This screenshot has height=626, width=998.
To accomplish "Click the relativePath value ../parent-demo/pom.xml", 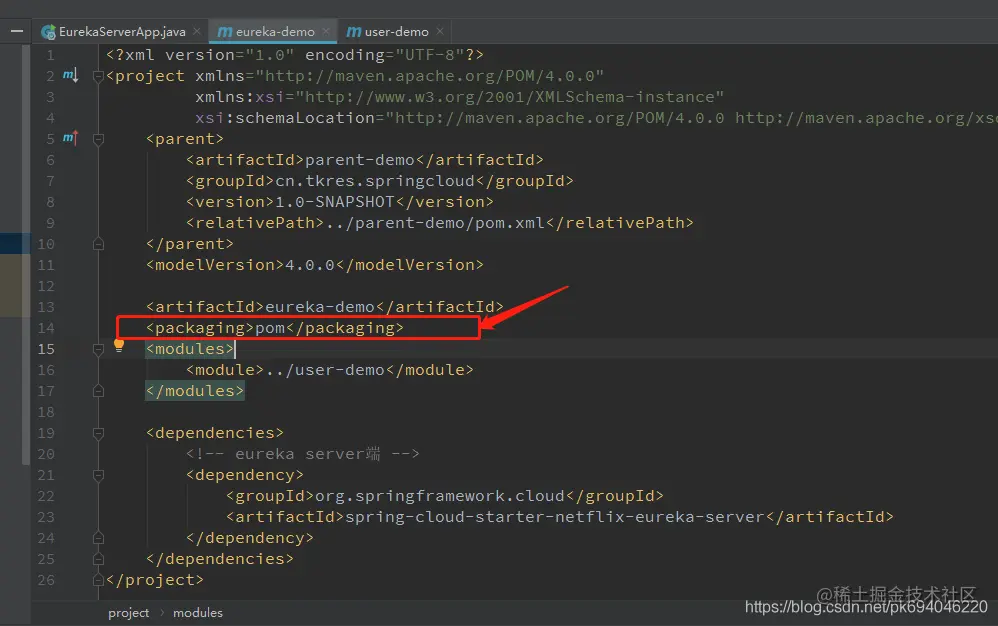I will click(435, 223).
